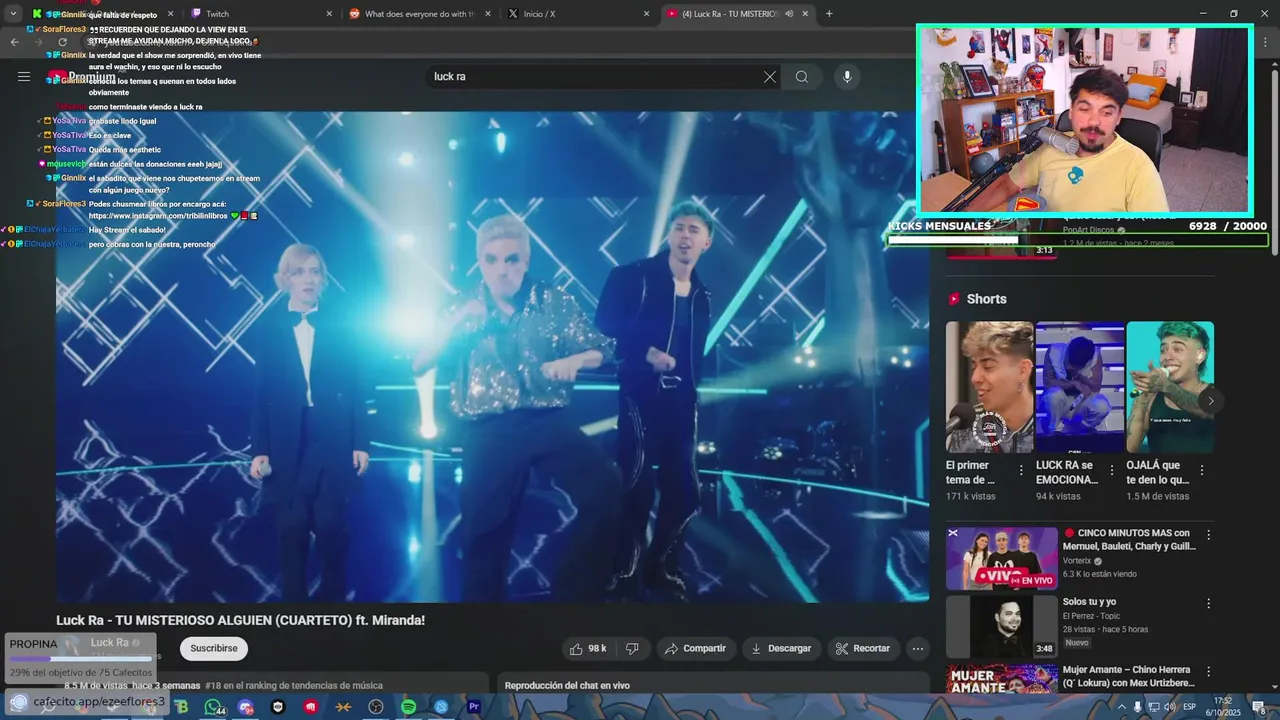Open the Luck Ra channel name link

coord(110,642)
